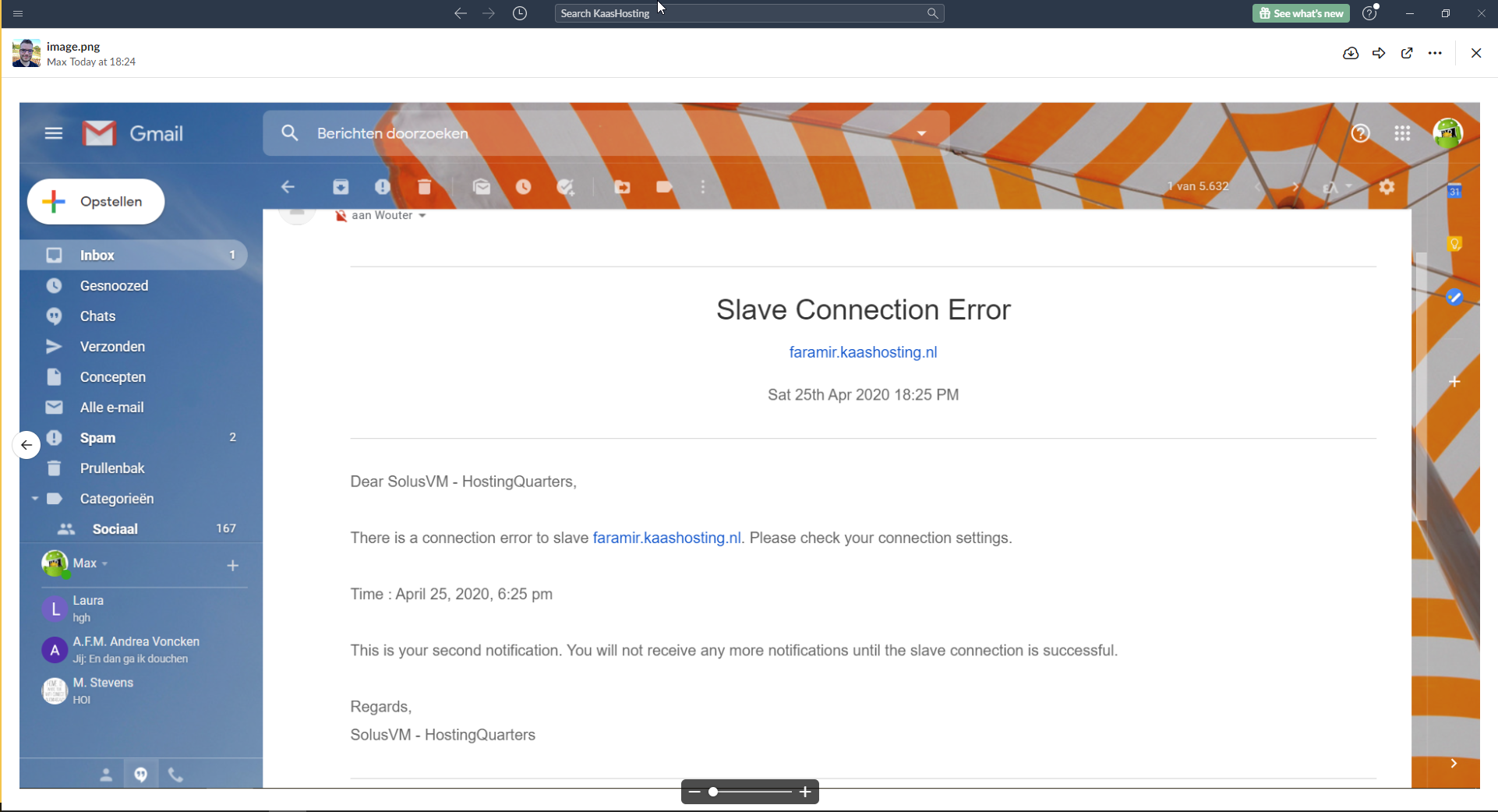
Task: Open the history clock icon in title bar
Action: [x=520, y=13]
